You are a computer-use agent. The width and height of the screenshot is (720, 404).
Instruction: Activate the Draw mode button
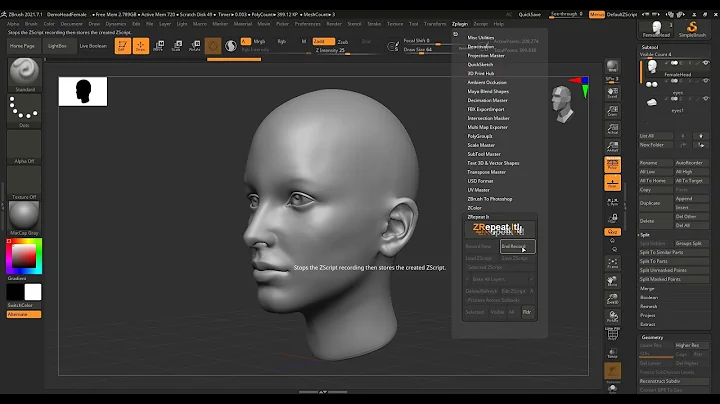pos(141,46)
